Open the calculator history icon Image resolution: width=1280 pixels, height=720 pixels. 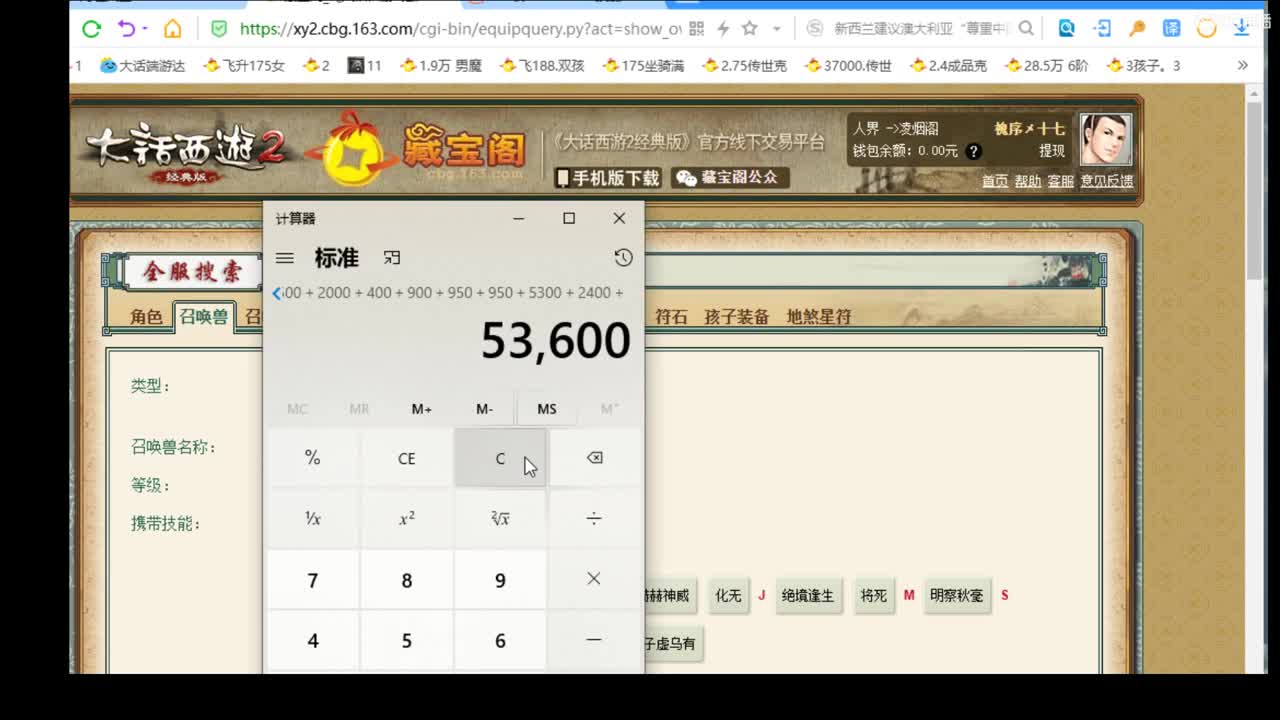click(x=623, y=258)
